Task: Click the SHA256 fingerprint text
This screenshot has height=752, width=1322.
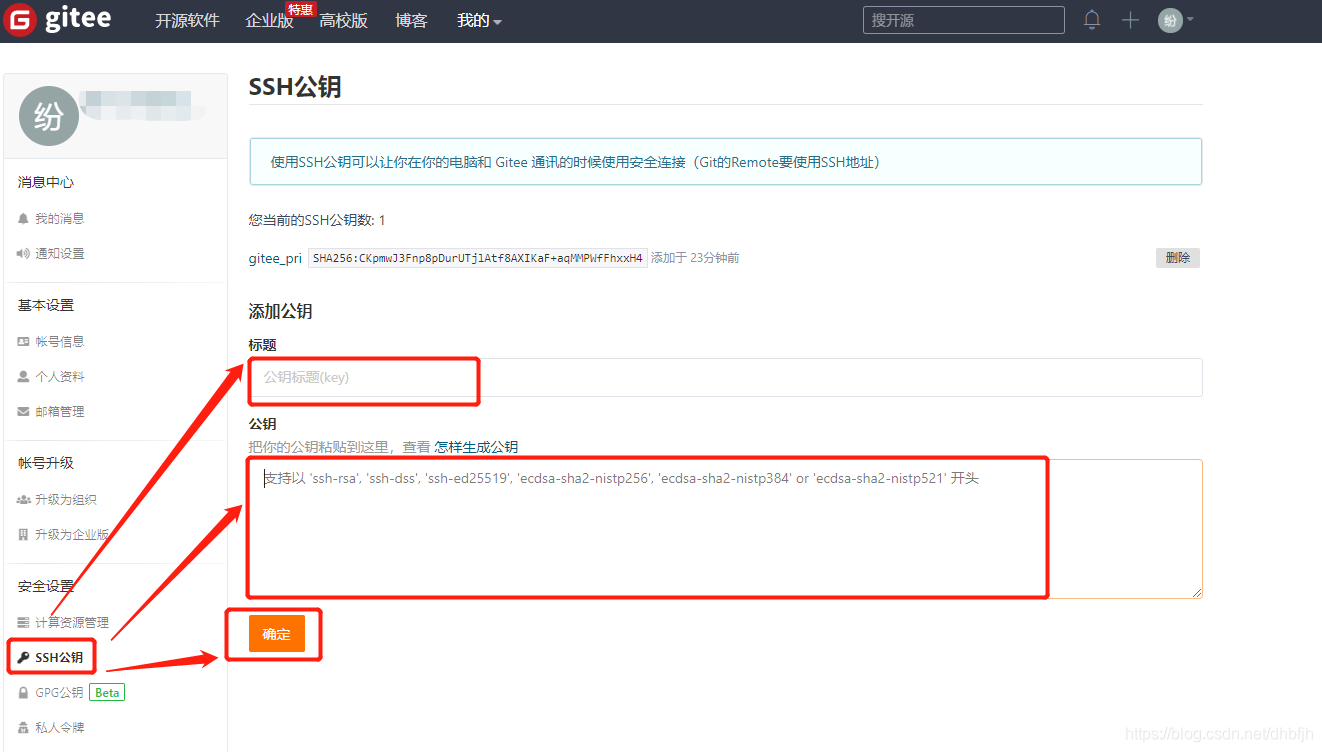Action: click(477, 258)
